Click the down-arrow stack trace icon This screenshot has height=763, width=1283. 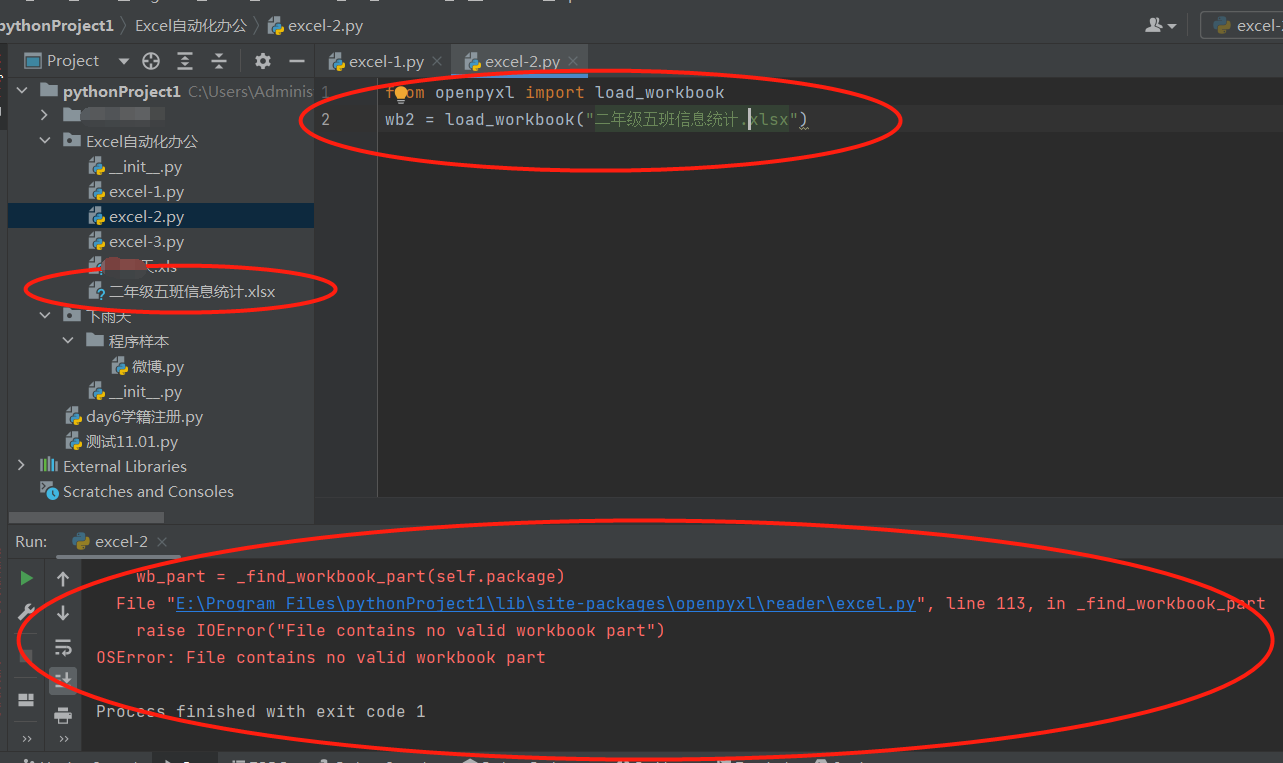click(x=63, y=612)
